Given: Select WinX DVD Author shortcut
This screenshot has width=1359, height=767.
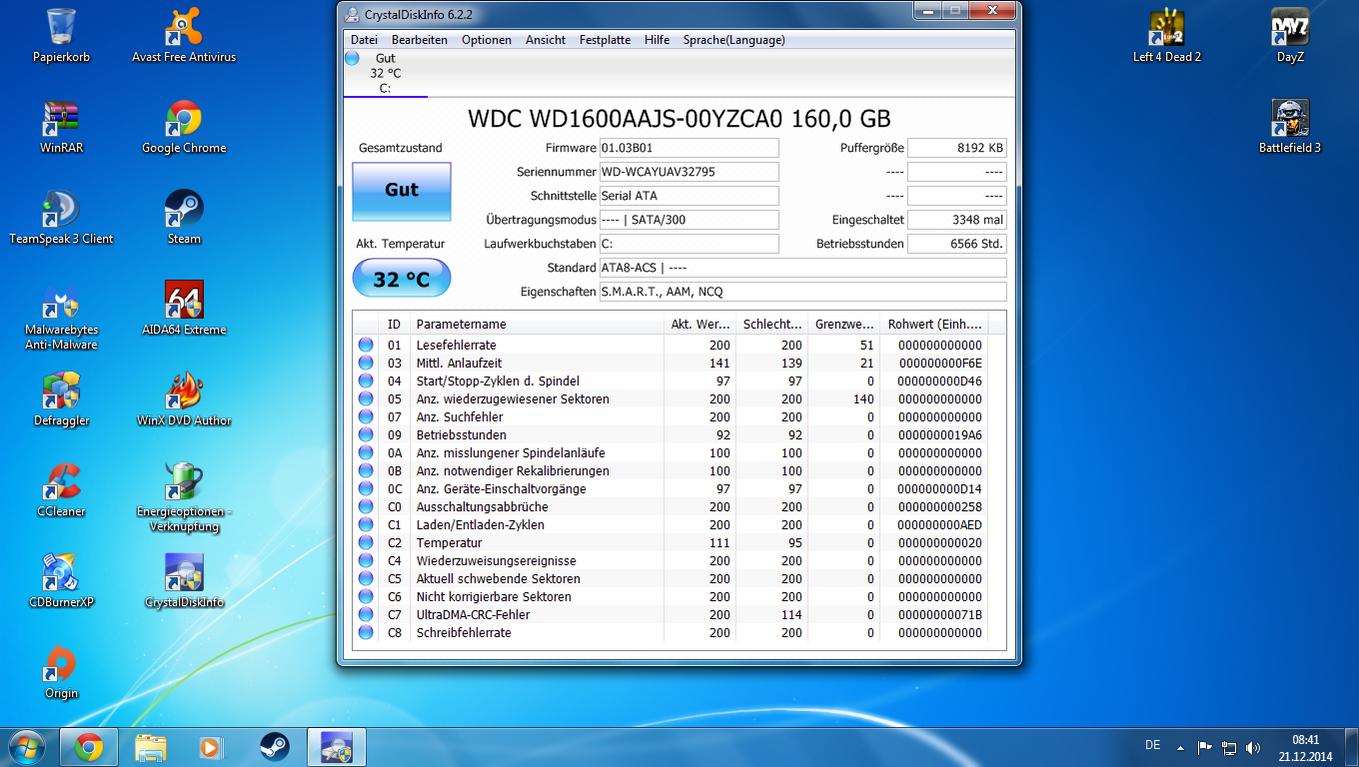Looking at the screenshot, I should (x=184, y=400).
